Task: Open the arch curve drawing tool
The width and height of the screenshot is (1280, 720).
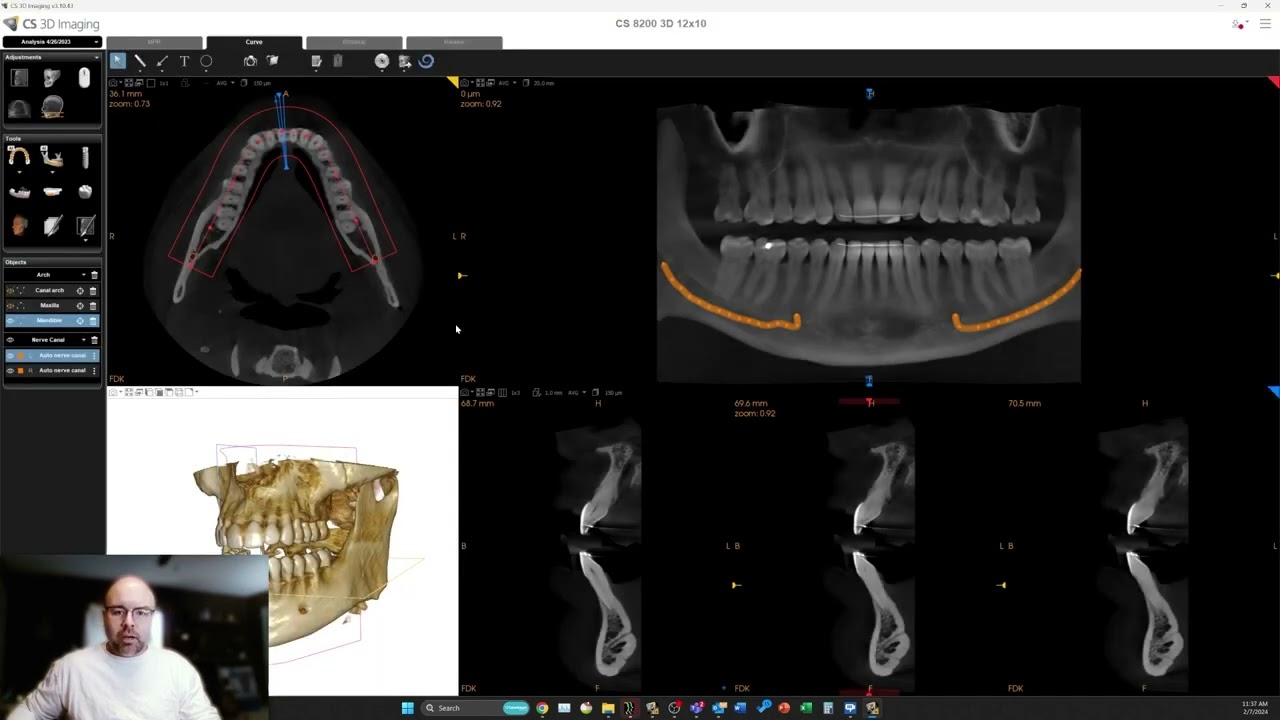Action: pos(19,157)
